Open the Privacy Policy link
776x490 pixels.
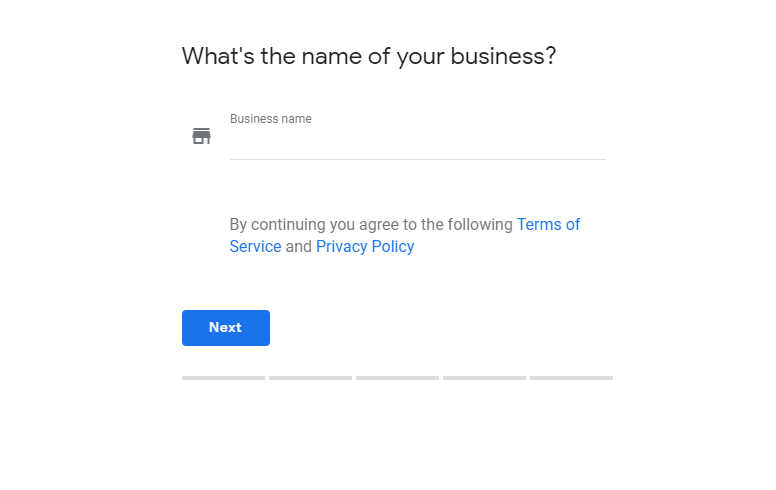(365, 246)
